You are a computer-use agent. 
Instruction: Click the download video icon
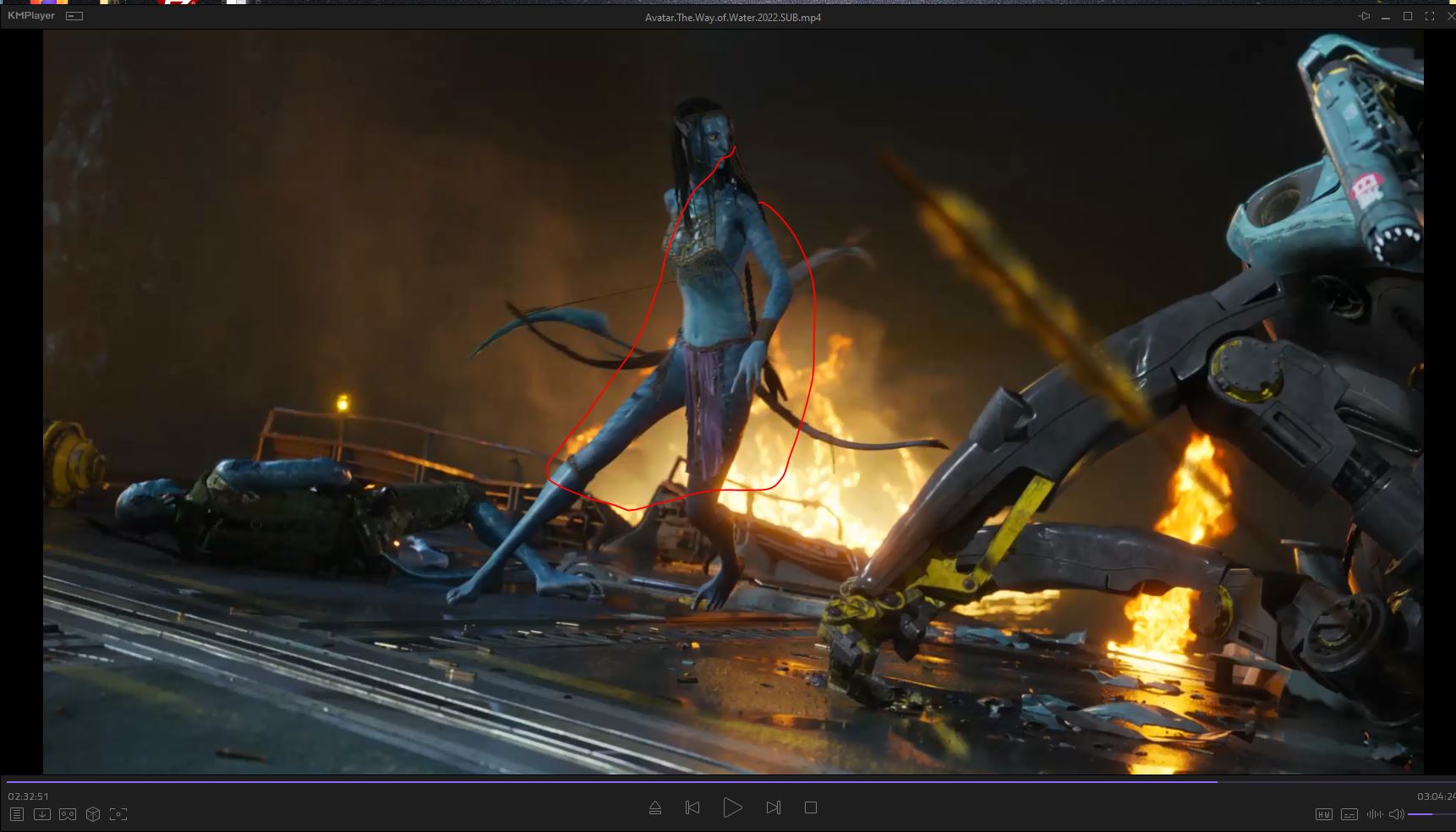[x=41, y=814]
